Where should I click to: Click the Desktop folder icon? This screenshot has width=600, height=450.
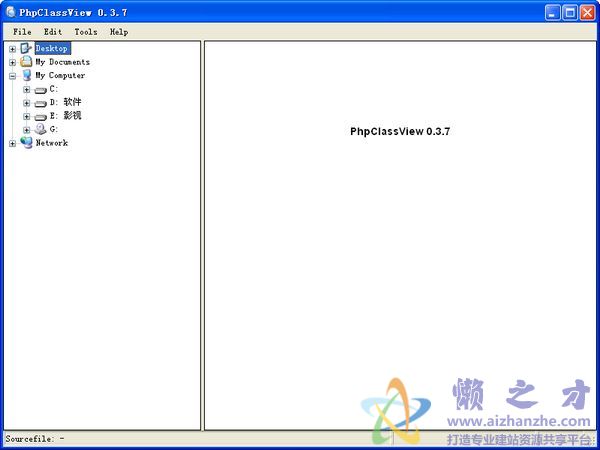[x=26, y=48]
